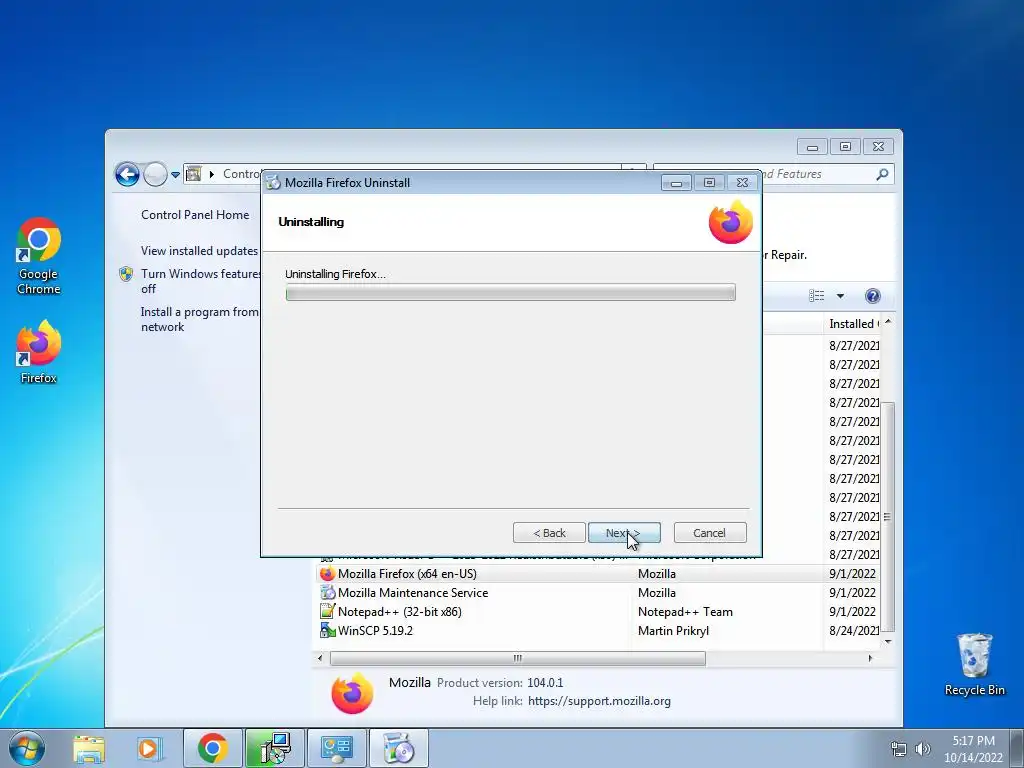The height and width of the screenshot is (768, 1024).
Task: Maximize the Control Panel window
Action: [x=845, y=146]
